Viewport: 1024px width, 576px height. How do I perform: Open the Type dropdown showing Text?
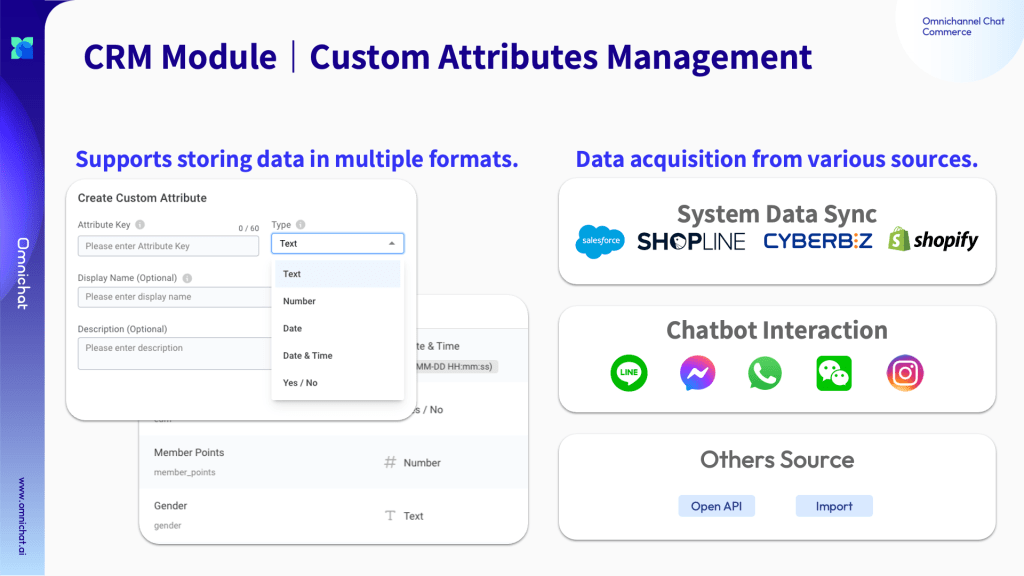[337, 243]
